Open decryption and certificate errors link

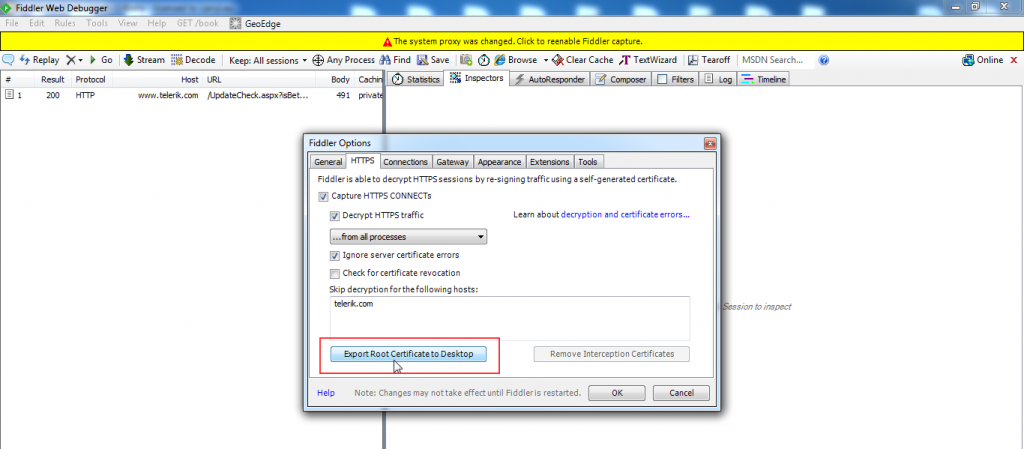(x=626, y=214)
